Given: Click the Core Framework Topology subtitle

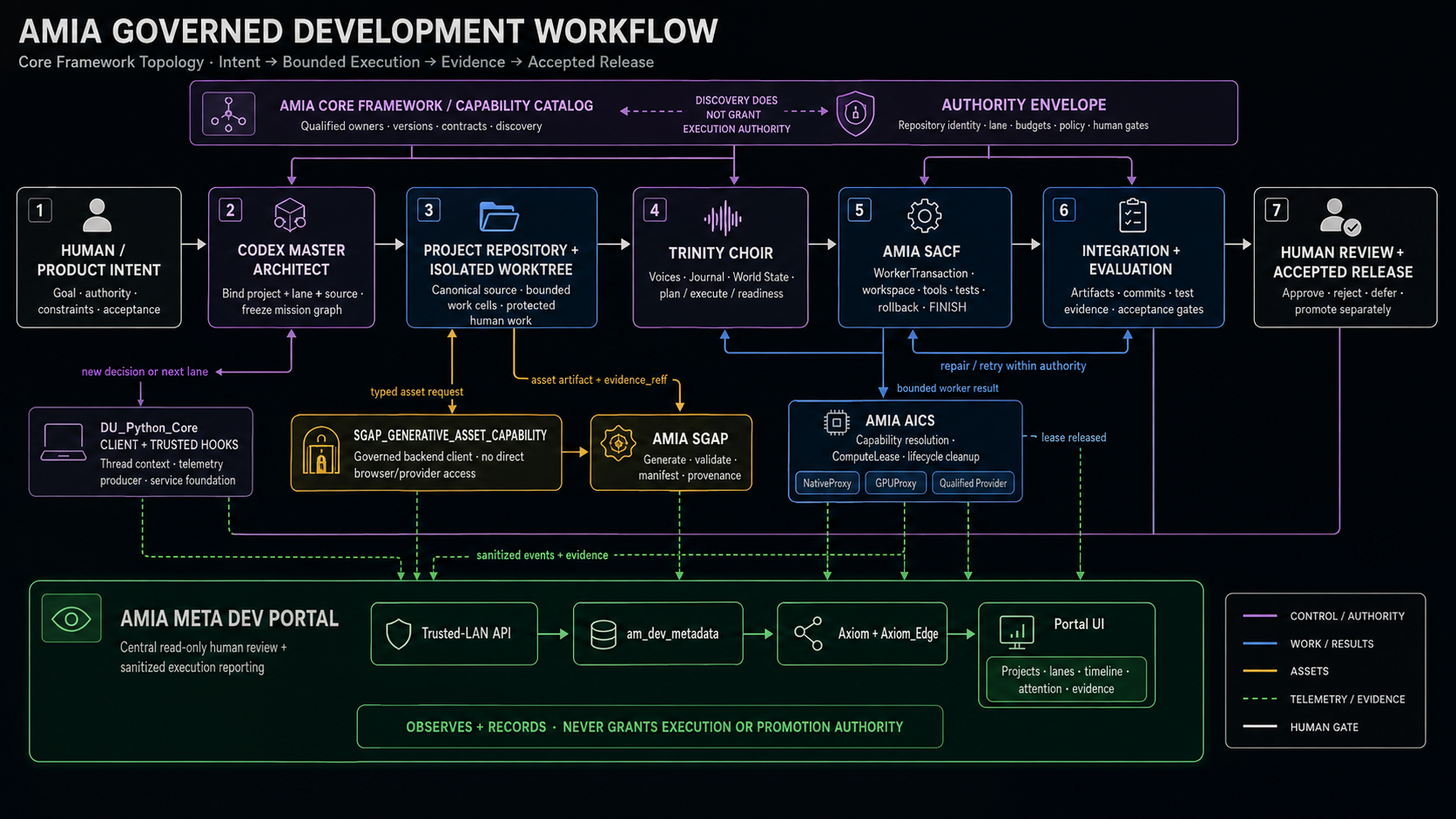Looking at the screenshot, I should [336, 63].
